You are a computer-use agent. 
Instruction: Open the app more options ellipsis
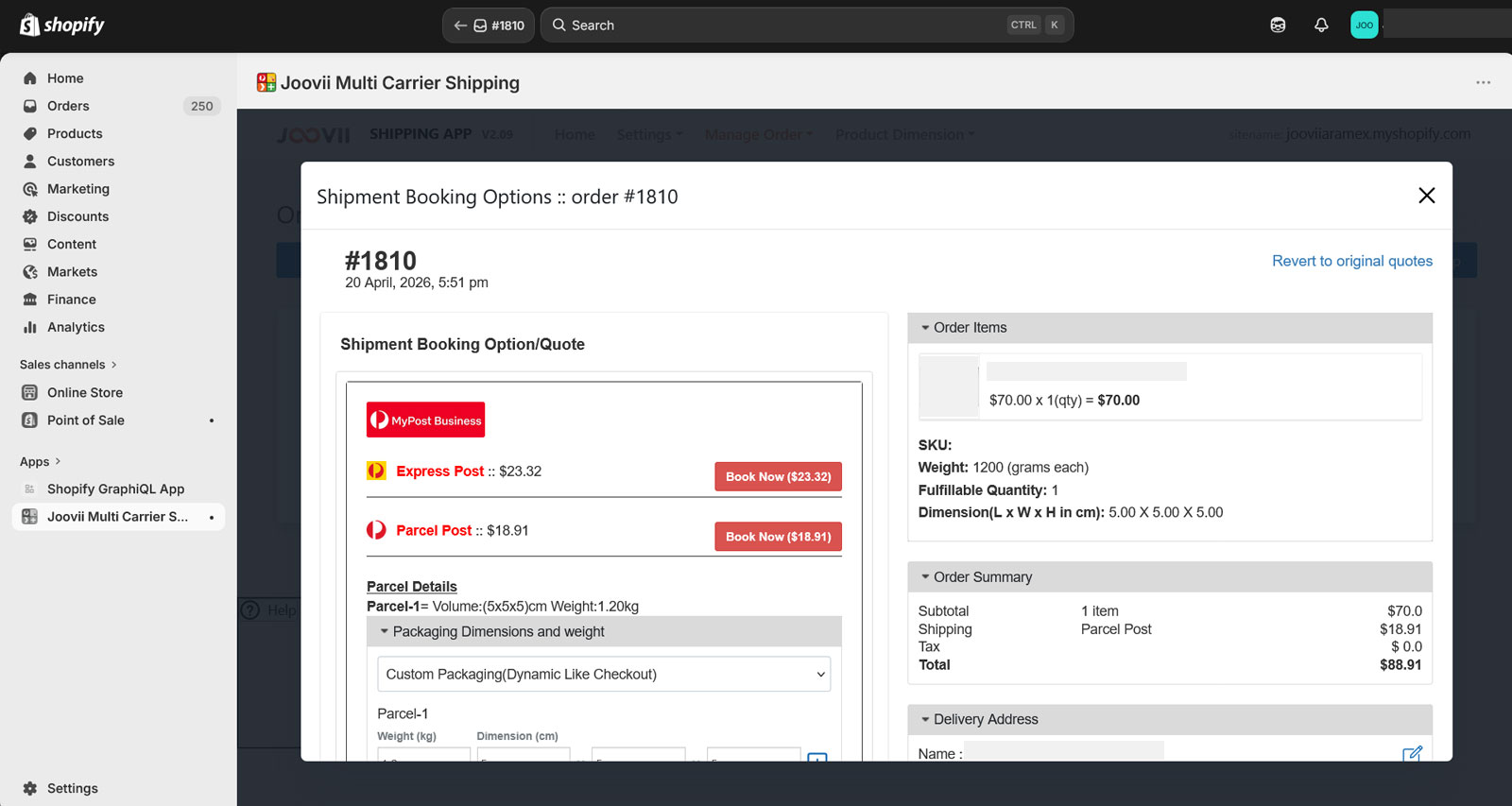pyautogui.click(x=1484, y=82)
